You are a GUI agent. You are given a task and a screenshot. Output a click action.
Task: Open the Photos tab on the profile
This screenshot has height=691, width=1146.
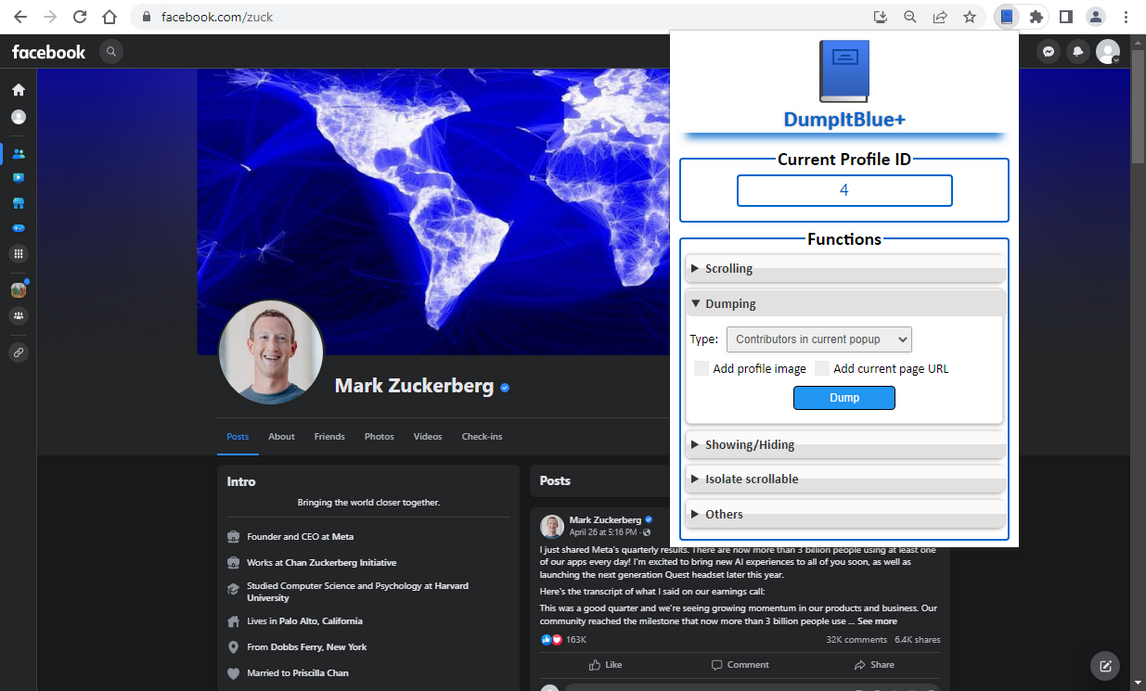379,436
